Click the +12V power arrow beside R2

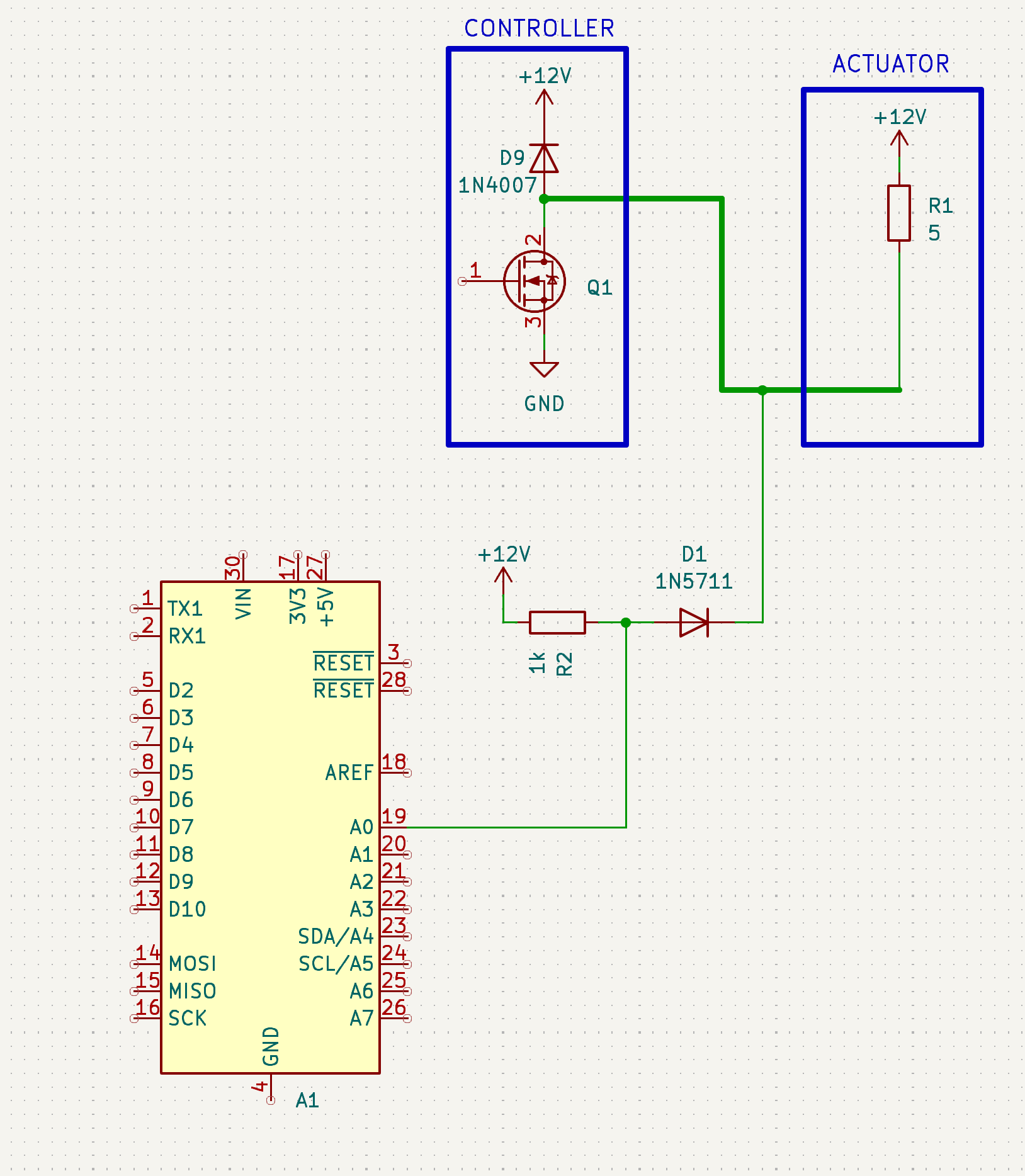[503, 576]
